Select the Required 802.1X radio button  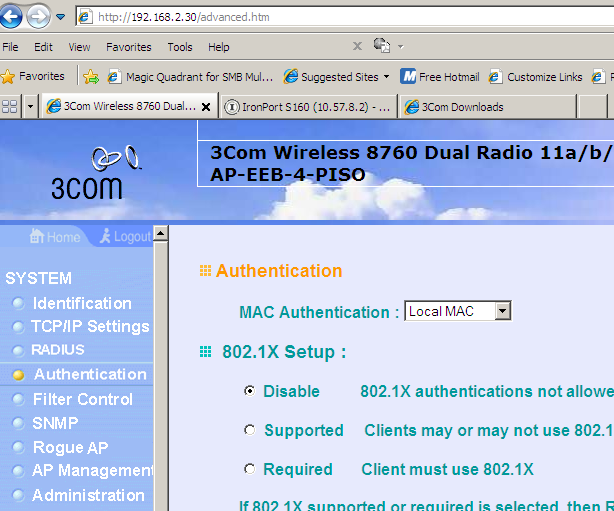click(x=250, y=469)
